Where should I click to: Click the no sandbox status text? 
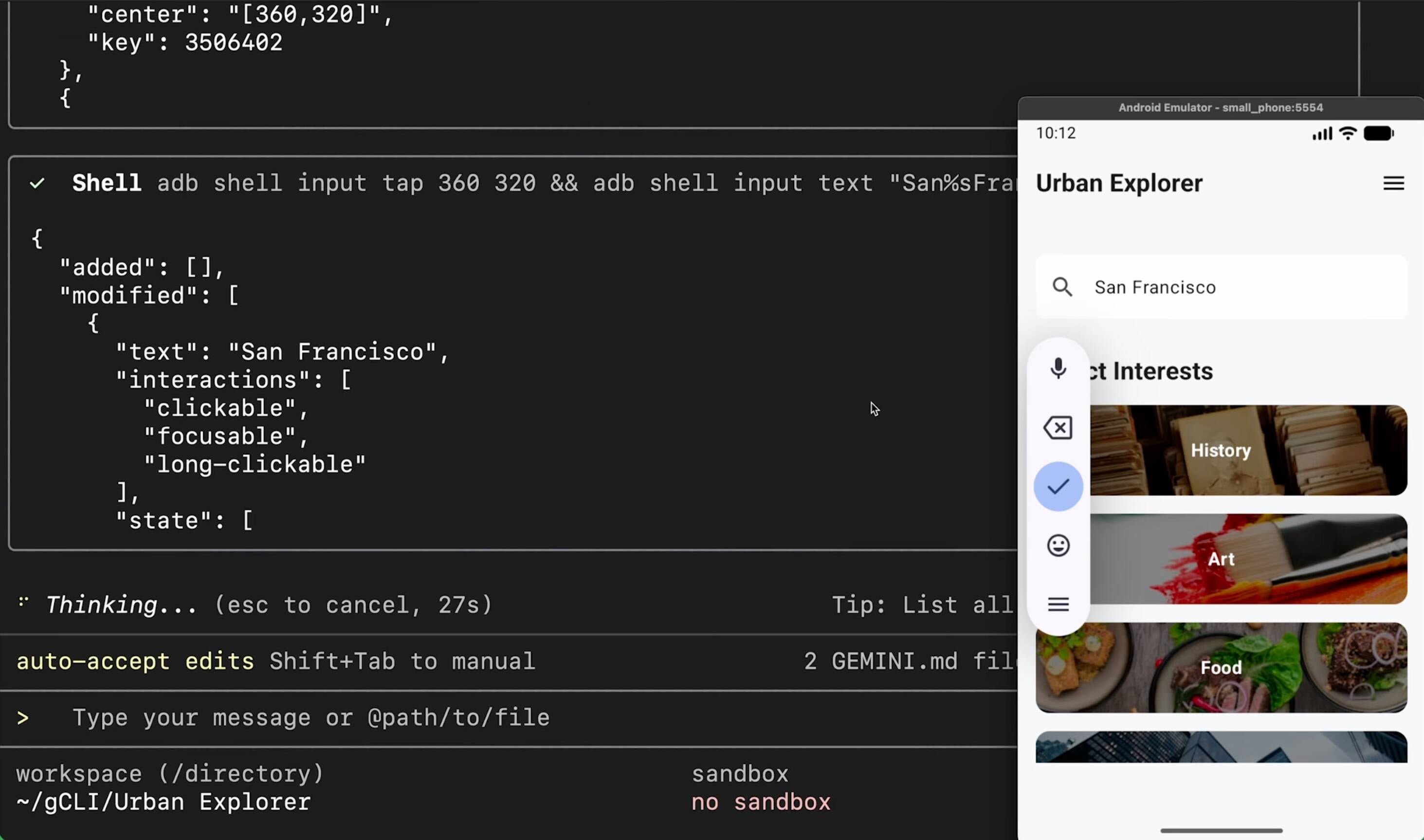pos(761,802)
